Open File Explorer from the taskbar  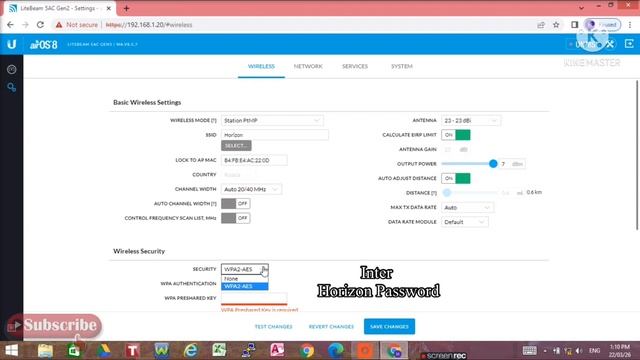click(x=45, y=351)
